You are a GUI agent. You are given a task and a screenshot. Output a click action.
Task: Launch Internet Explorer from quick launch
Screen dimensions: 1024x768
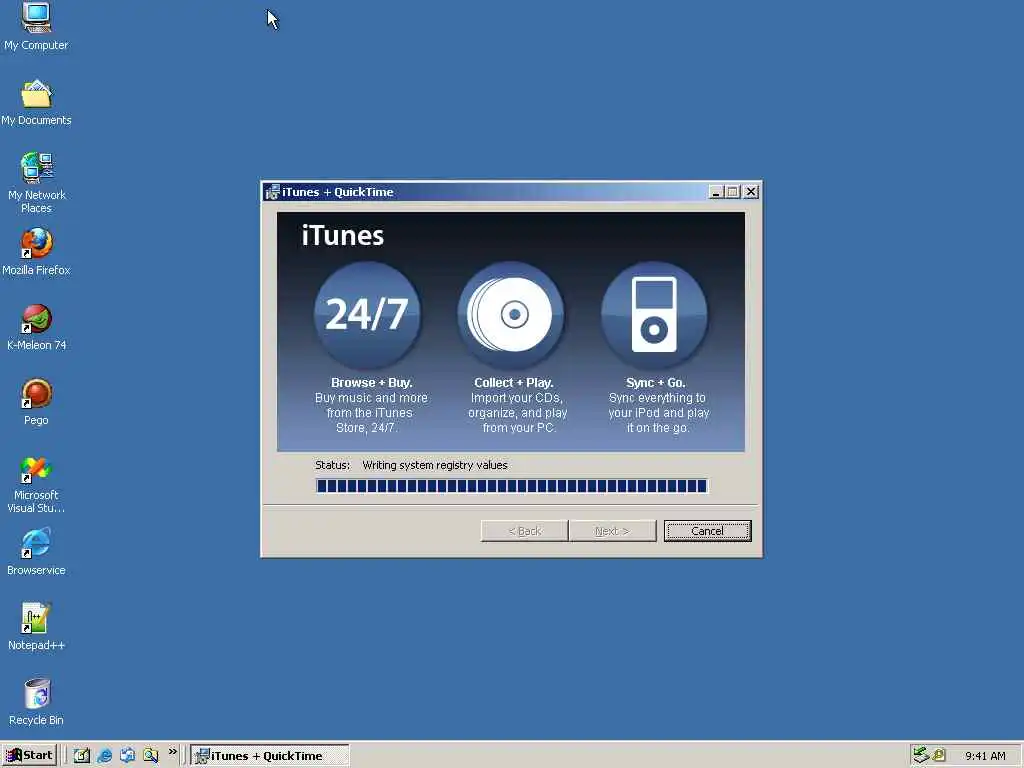point(104,756)
